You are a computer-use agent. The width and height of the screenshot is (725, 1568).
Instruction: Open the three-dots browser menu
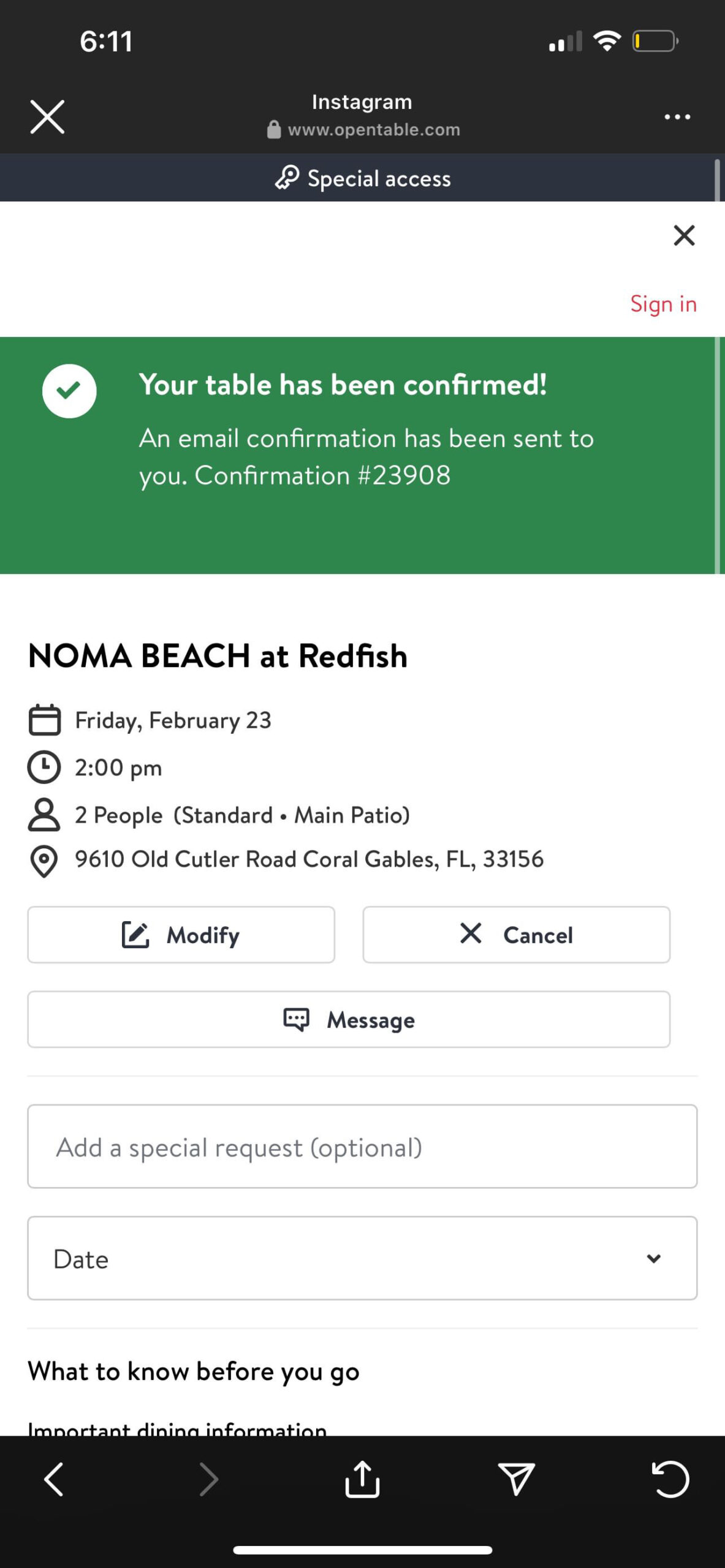point(677,116)
